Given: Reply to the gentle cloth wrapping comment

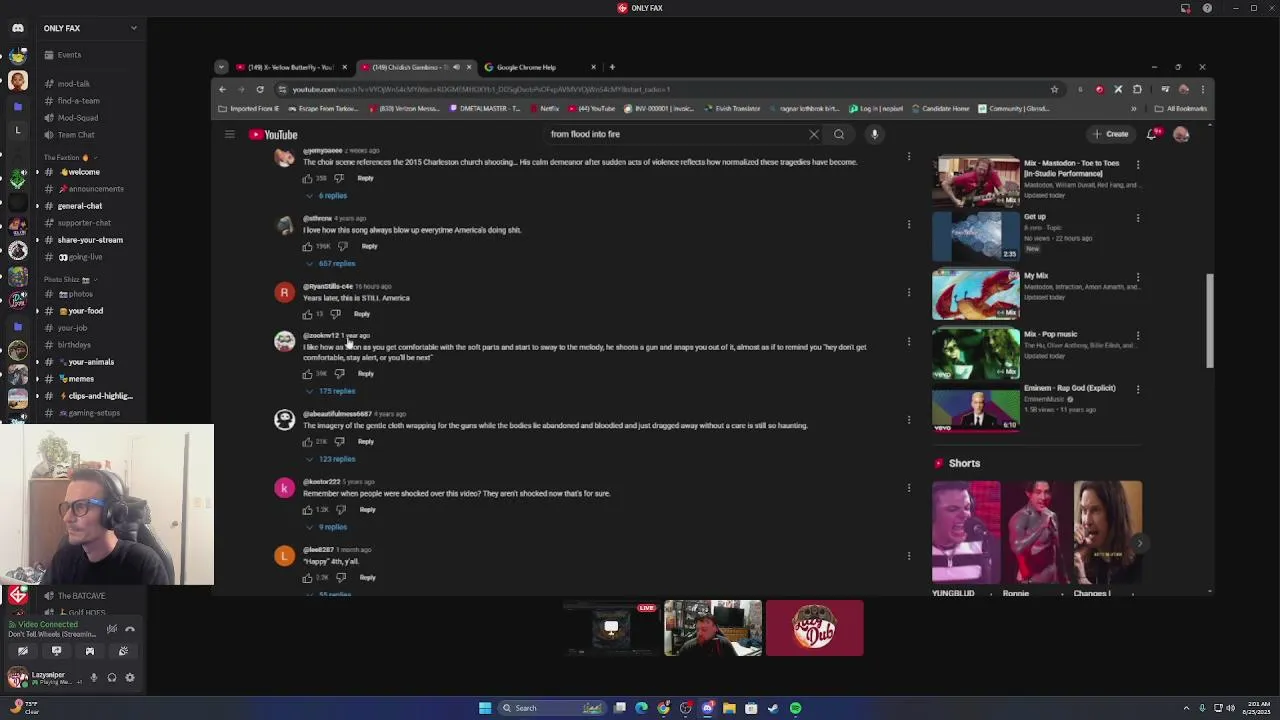Looking at the screenshot, I should pyautogui.click(x=366, y=442).
